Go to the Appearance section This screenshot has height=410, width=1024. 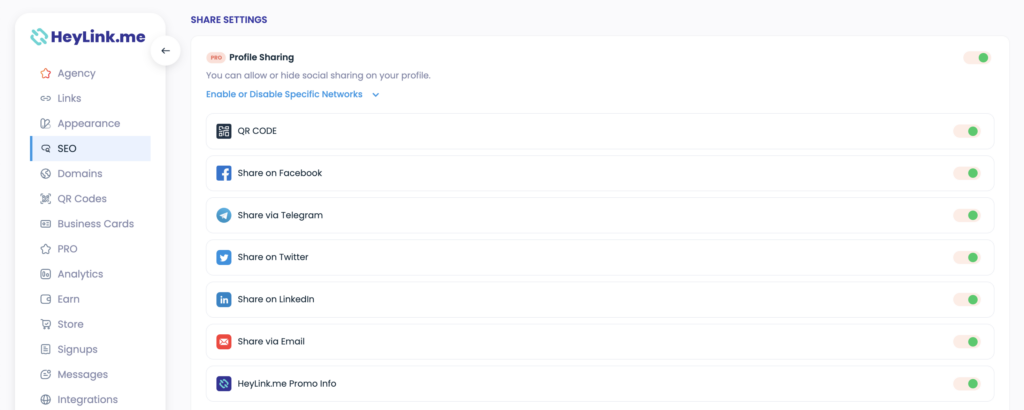coord(90,123)
